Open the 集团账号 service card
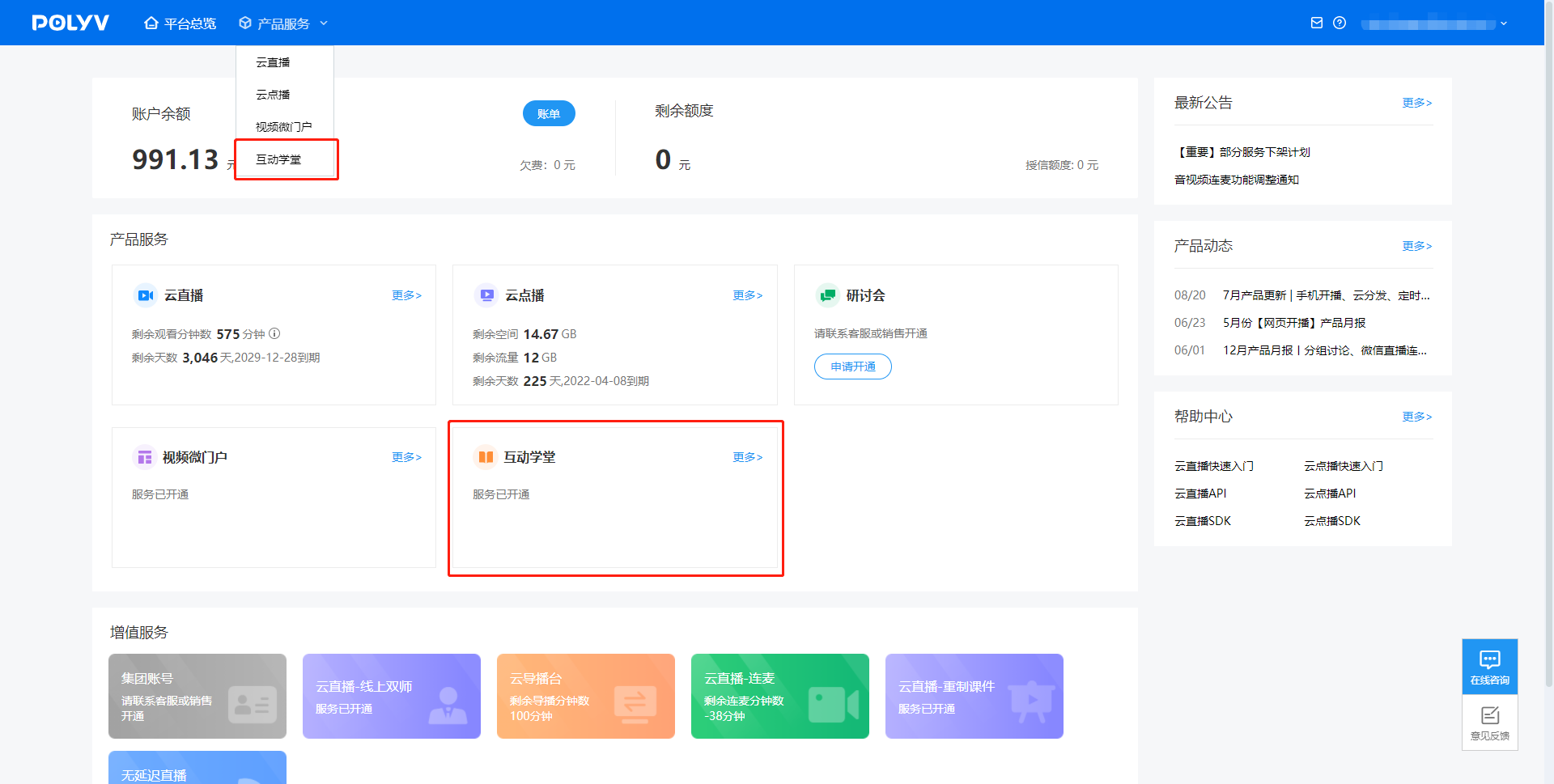 197,696
